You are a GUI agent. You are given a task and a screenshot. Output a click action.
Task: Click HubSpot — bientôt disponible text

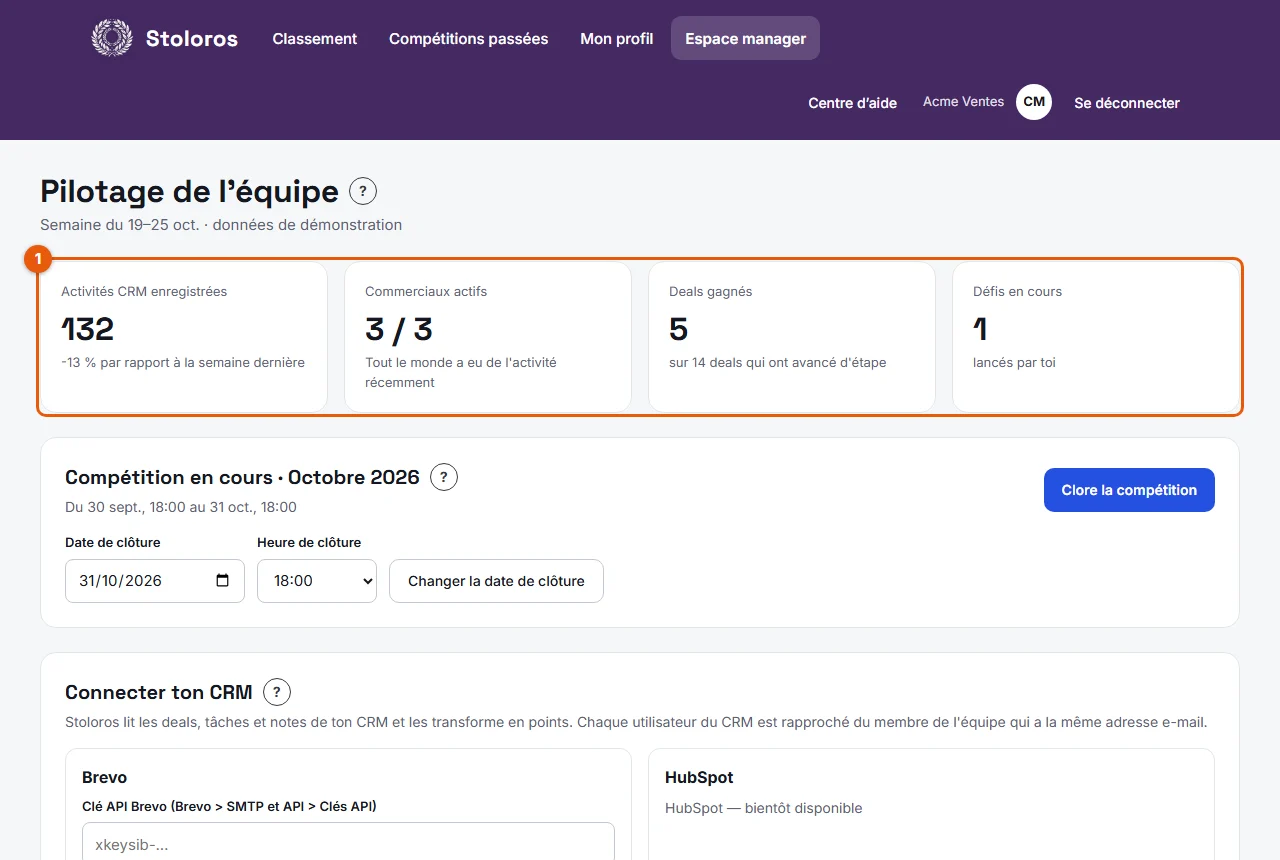pos(763,808)
